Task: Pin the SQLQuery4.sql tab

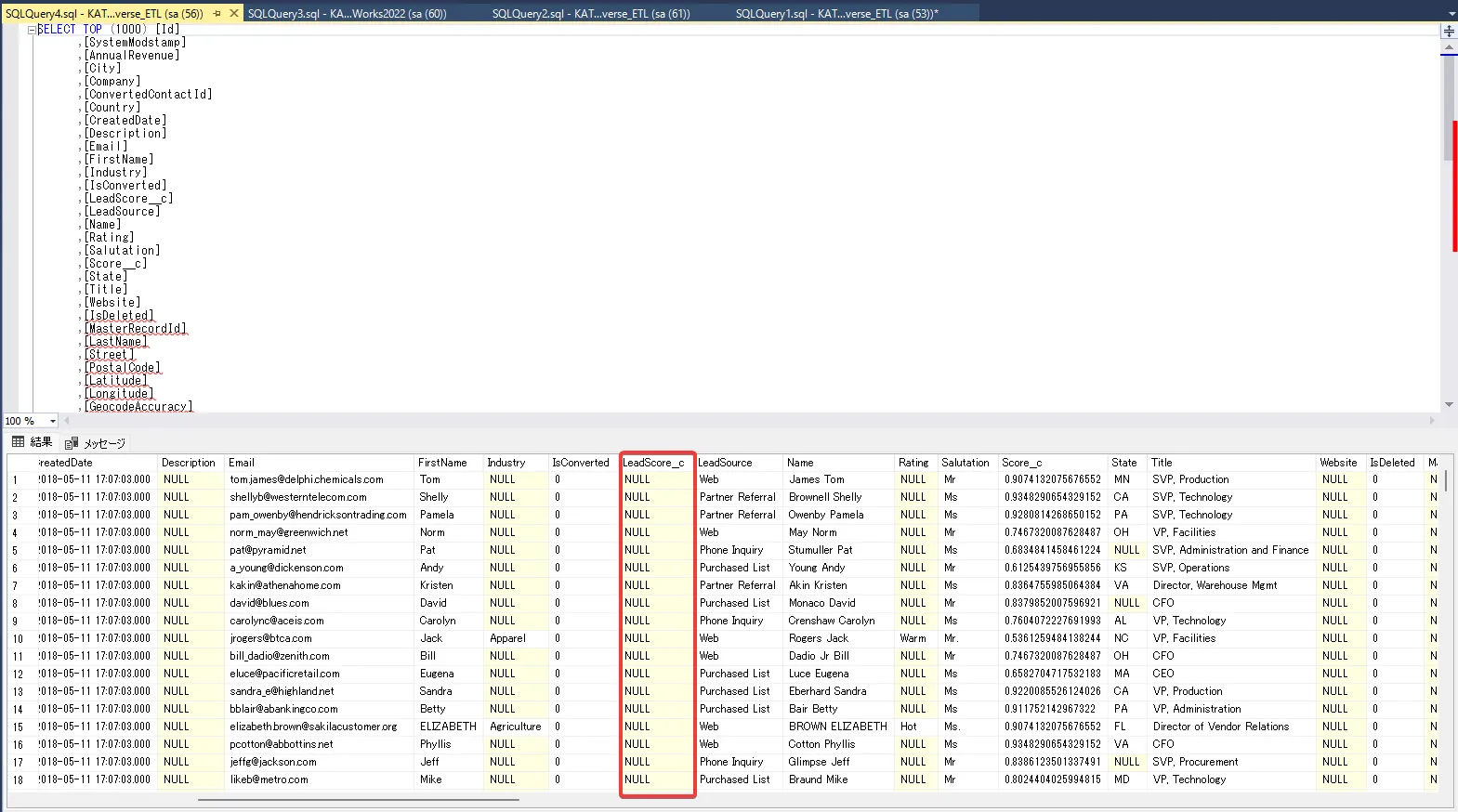Action: 217,14
